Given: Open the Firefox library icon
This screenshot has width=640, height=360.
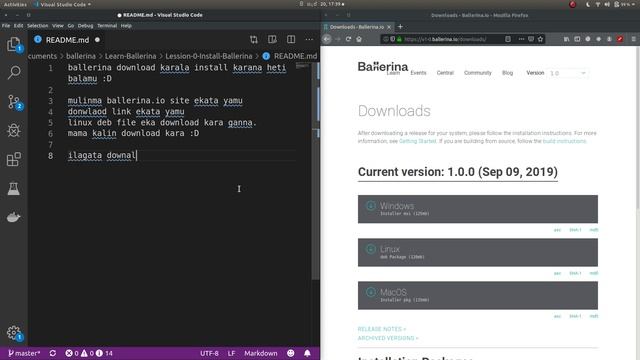Looking at the screenshot, I should click(x=567, y=39).
